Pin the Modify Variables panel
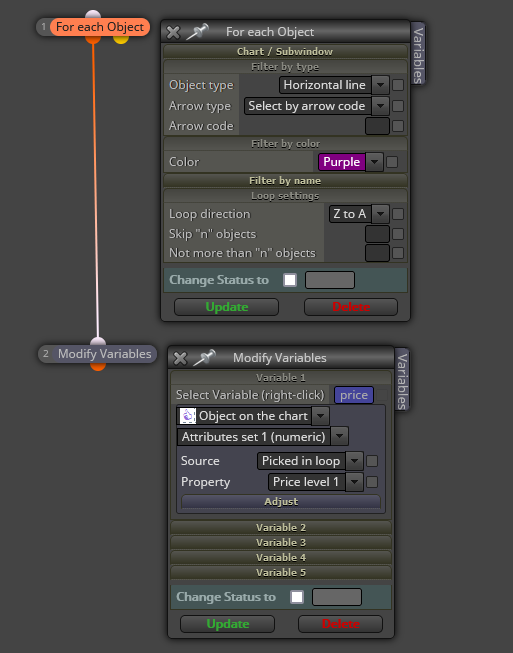 204,358
